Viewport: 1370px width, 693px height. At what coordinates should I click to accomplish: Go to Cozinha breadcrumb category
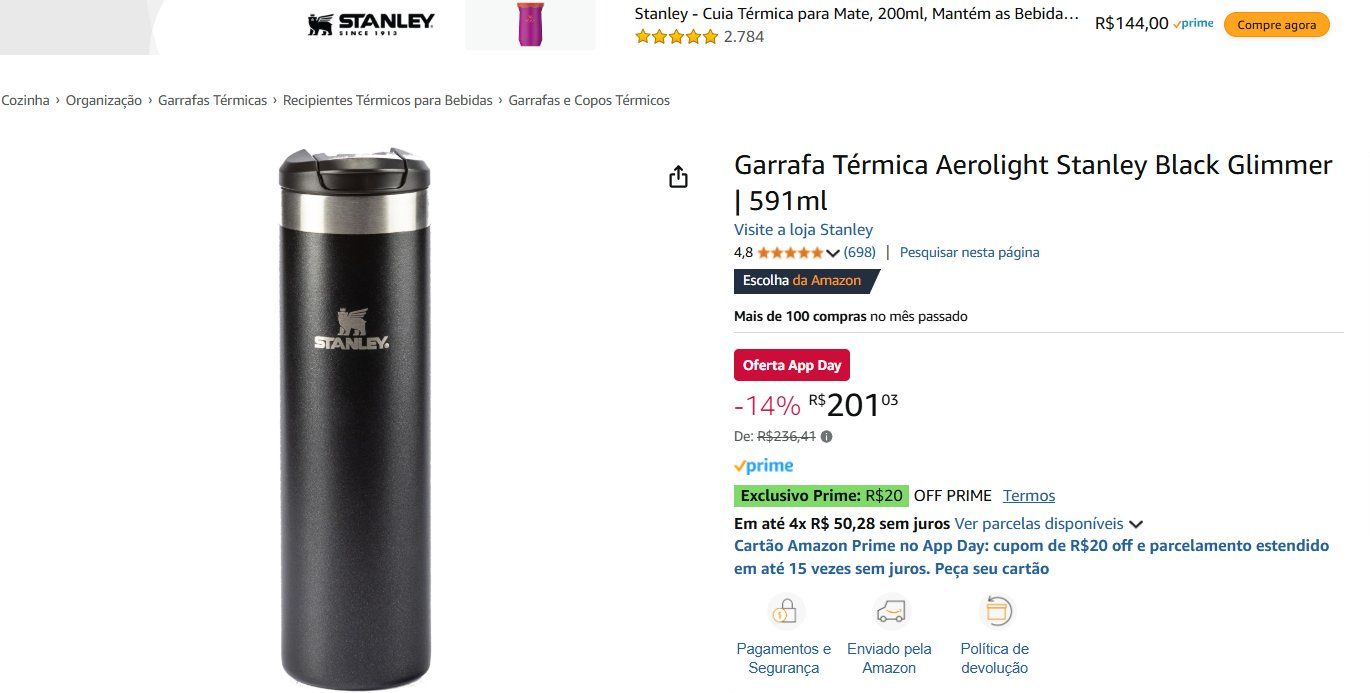(25, 100)
